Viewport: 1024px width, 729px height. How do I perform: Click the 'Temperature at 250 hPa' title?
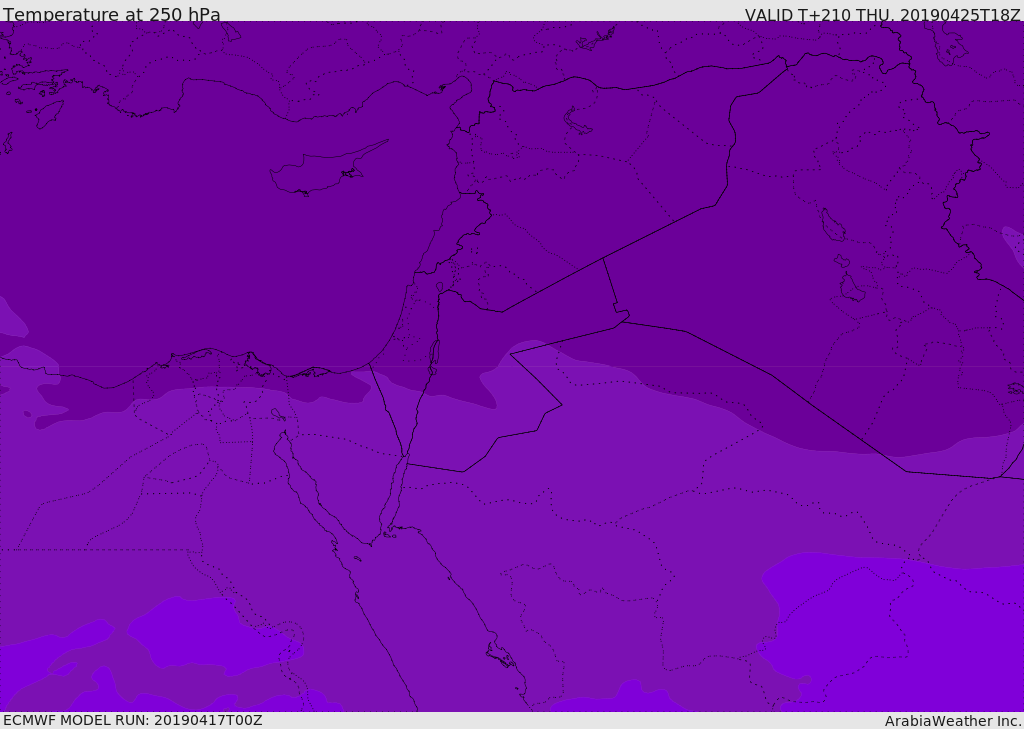pyautogui.click(x=112, y=14)
